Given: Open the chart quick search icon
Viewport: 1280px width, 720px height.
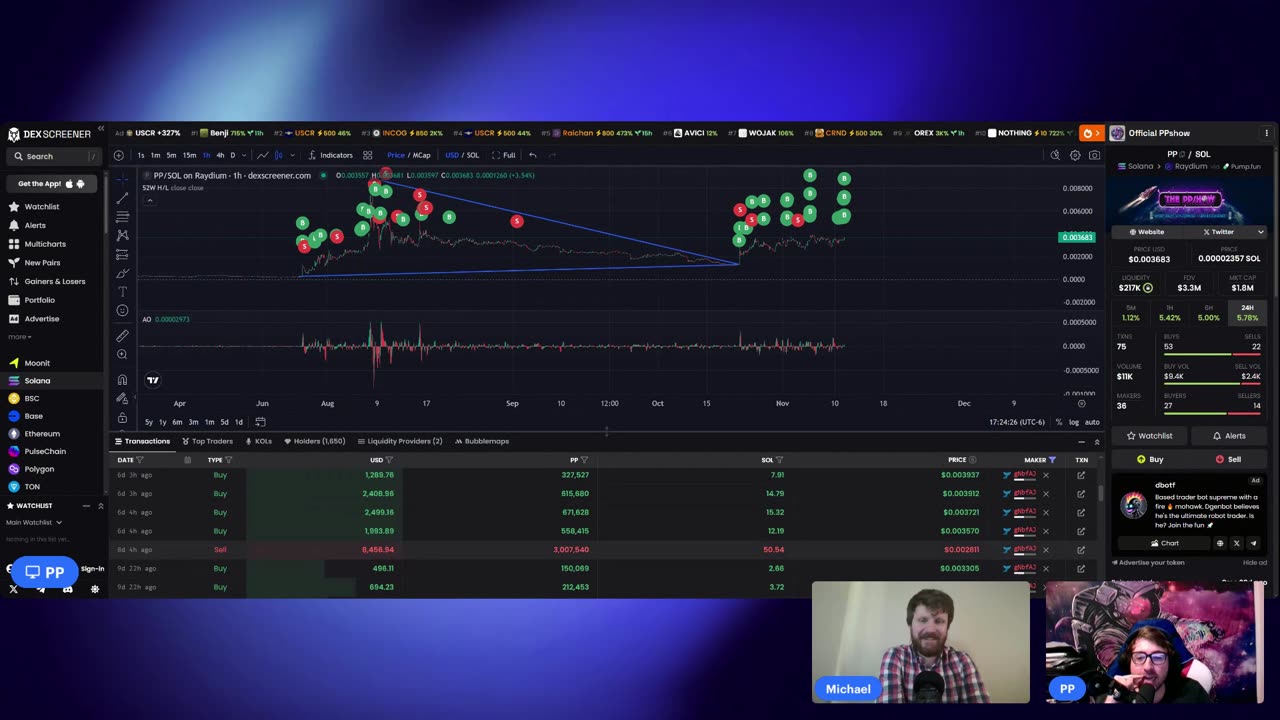Looking at the screenshot, I should point(1055,155).
